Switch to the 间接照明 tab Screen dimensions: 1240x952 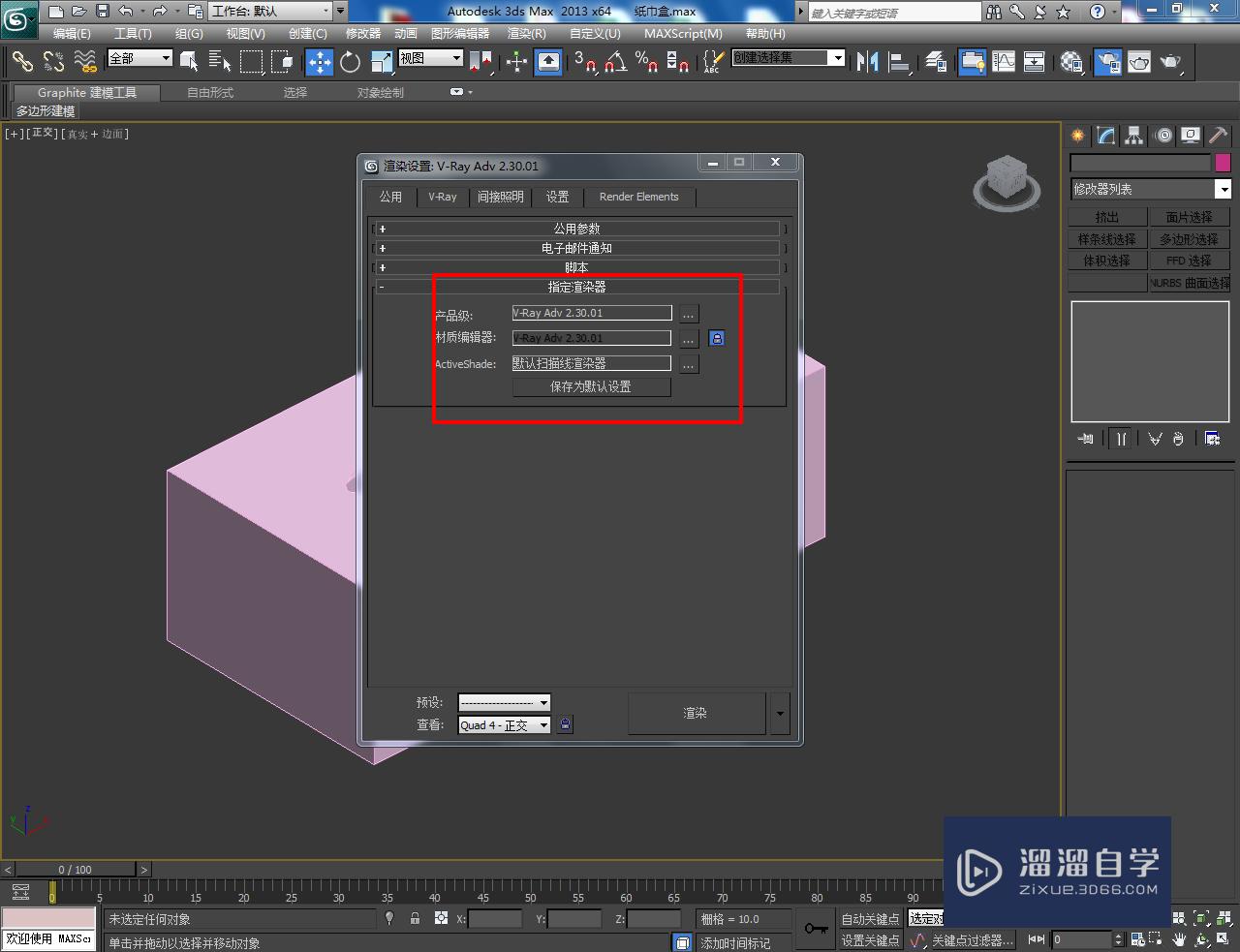[501, 197]
